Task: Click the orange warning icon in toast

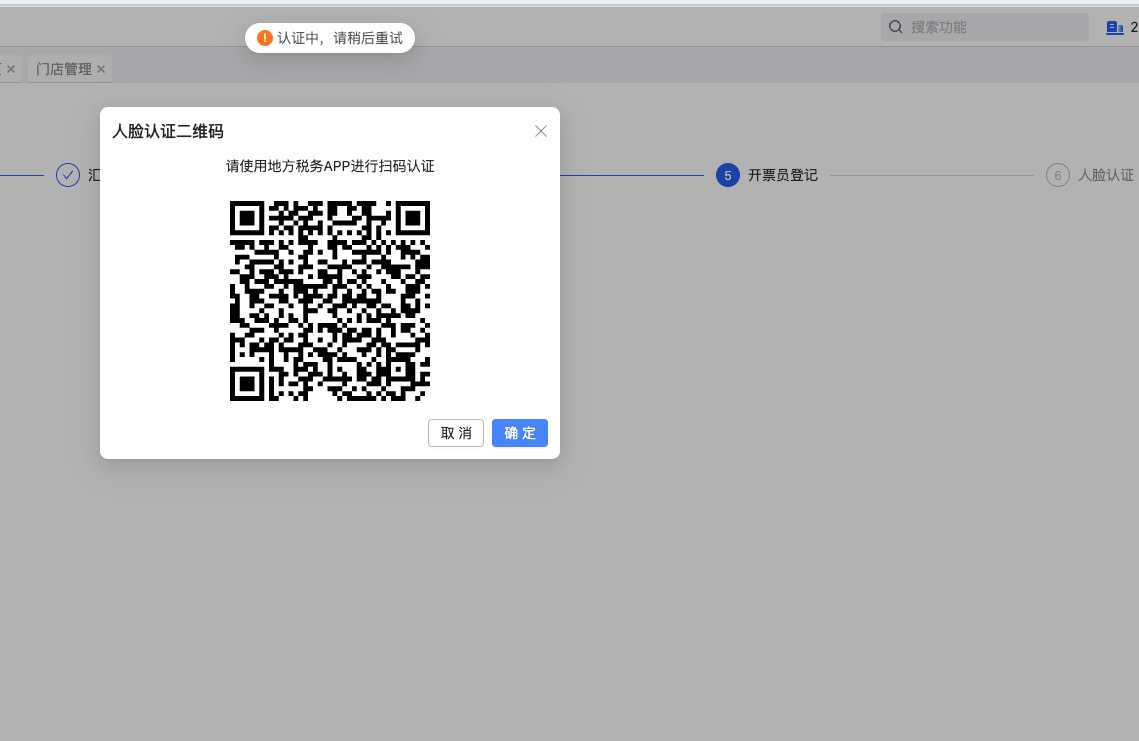Action: [x=265, y=38]
